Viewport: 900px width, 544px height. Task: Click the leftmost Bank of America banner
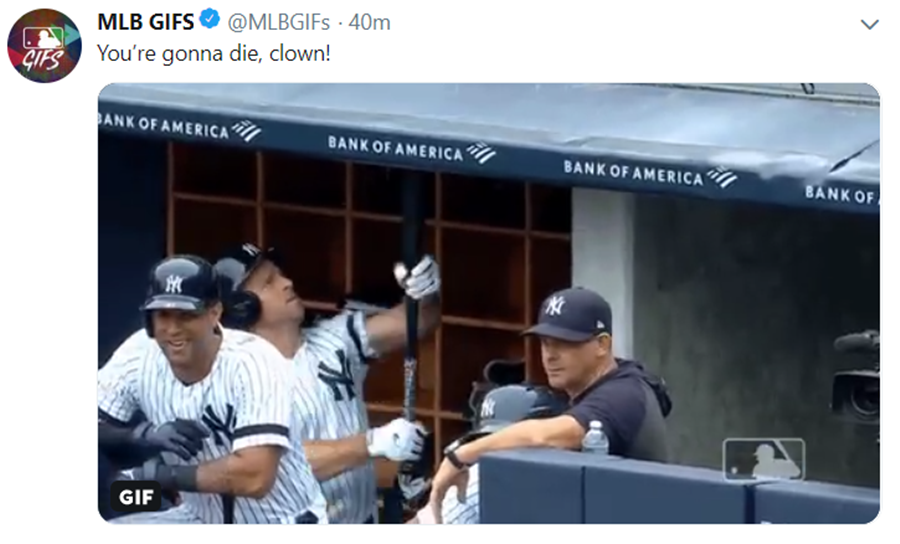click(180, 126)
